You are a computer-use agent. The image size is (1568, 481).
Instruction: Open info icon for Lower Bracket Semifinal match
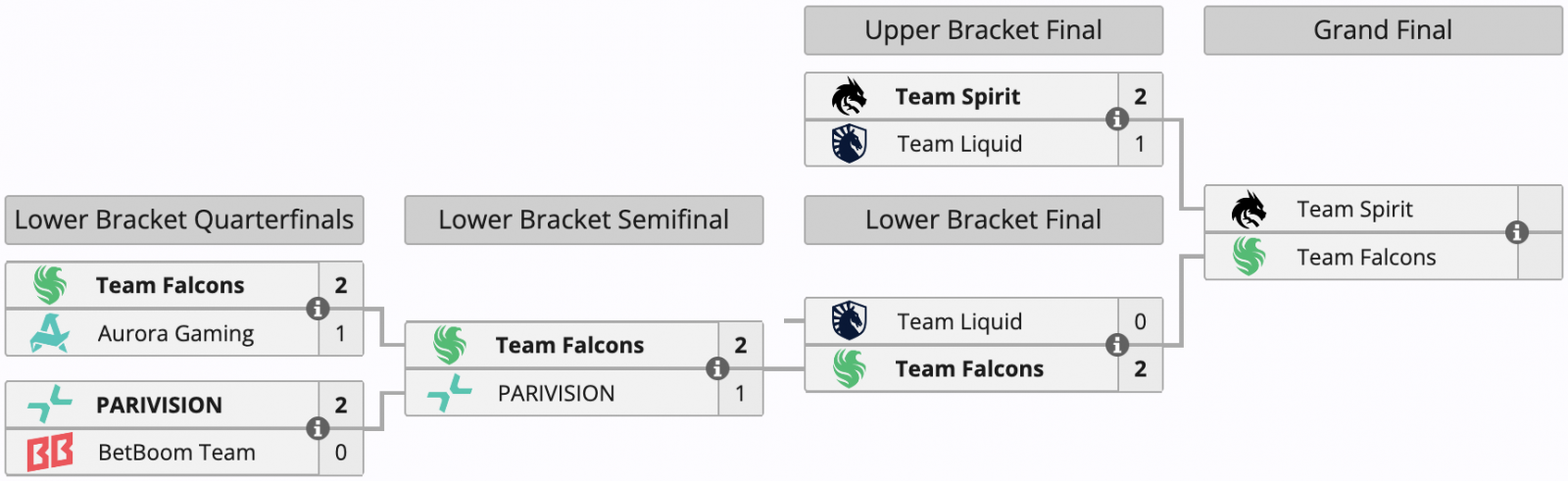pos(717,368)
